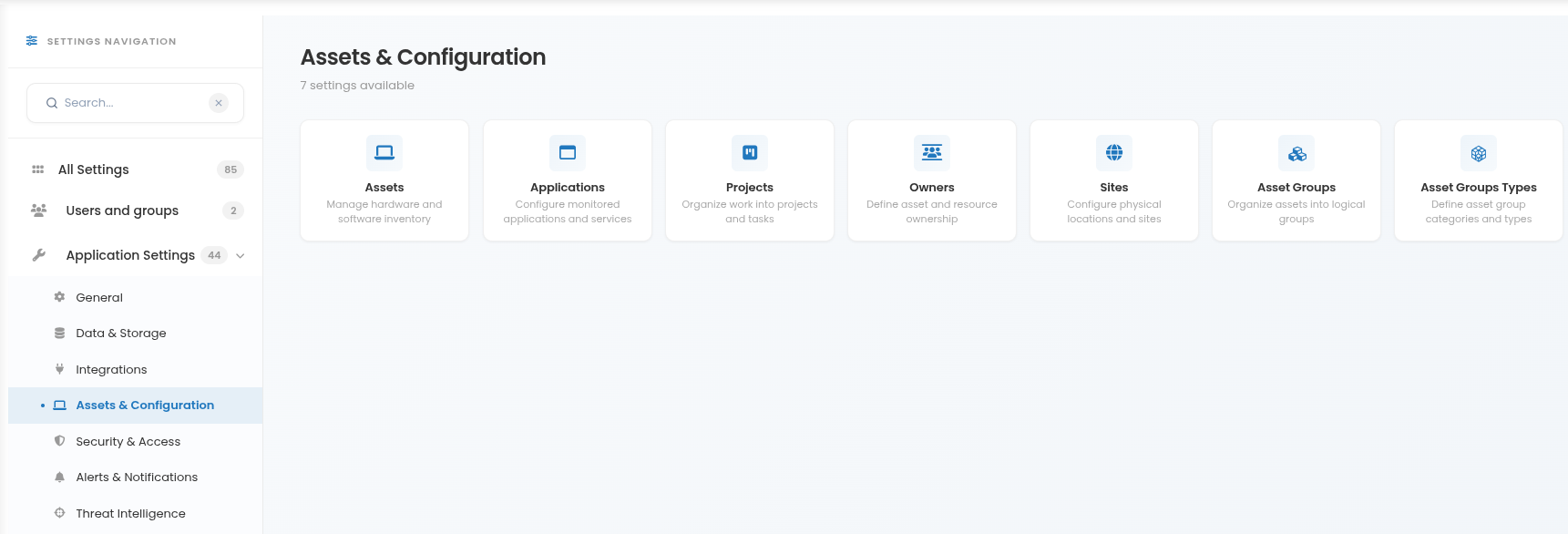Image resolution: width=1568 pixels, height=534 pixels.
Task: Click the Owners people icon
Action: 932,153
